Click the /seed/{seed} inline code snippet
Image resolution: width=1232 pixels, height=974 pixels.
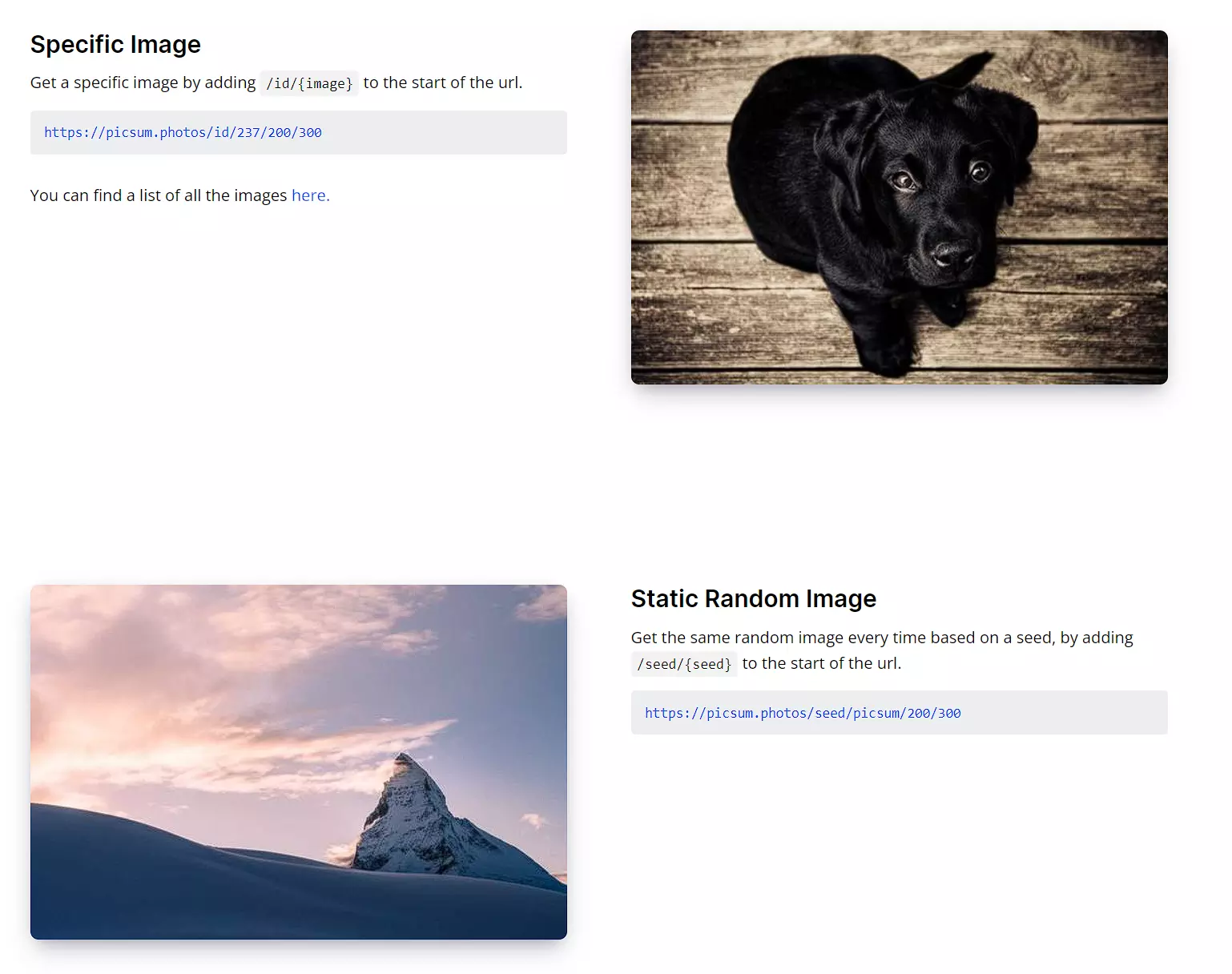point(684,664)
